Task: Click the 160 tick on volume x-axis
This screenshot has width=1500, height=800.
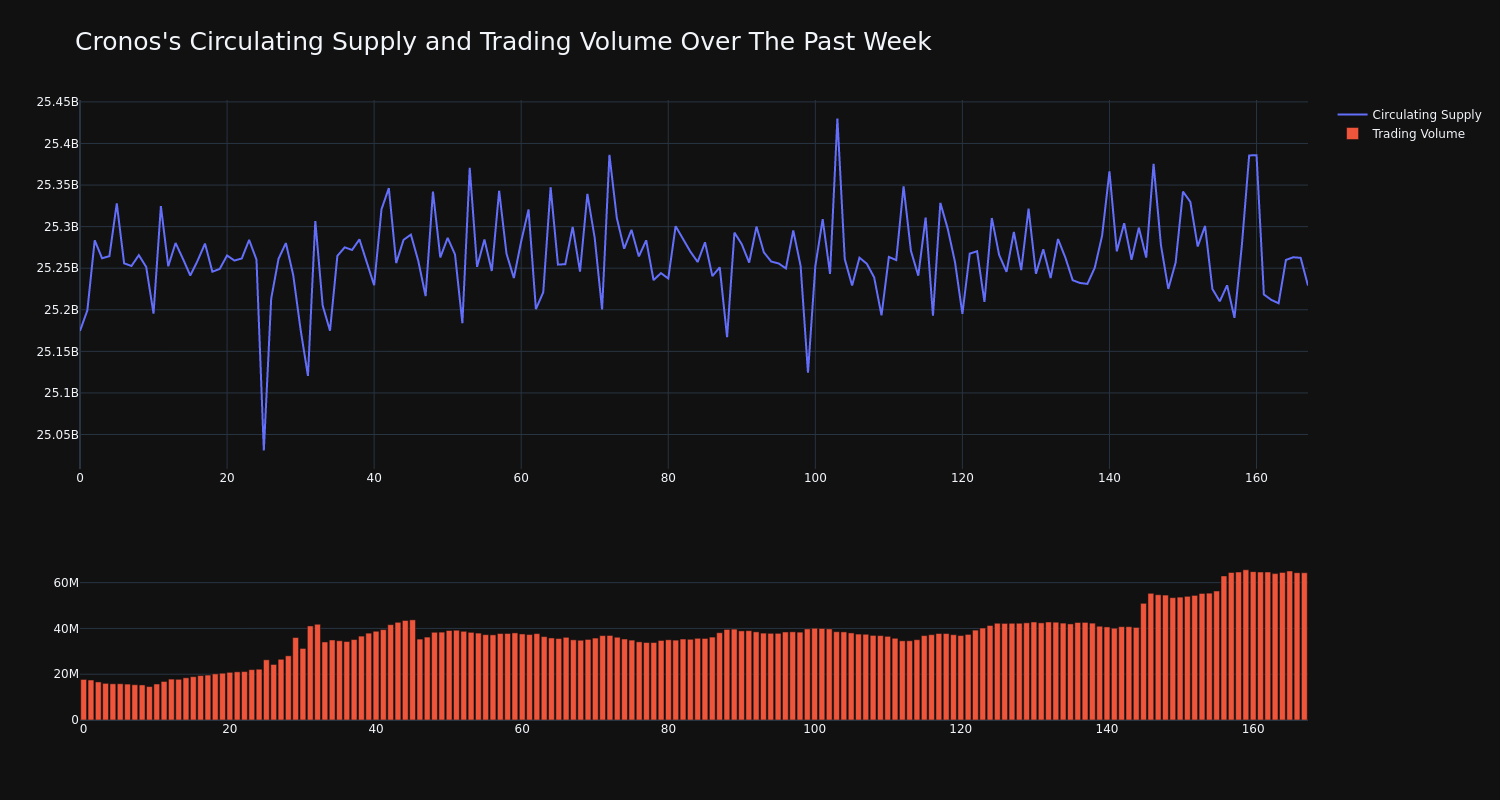Action: pos(1253,729)
